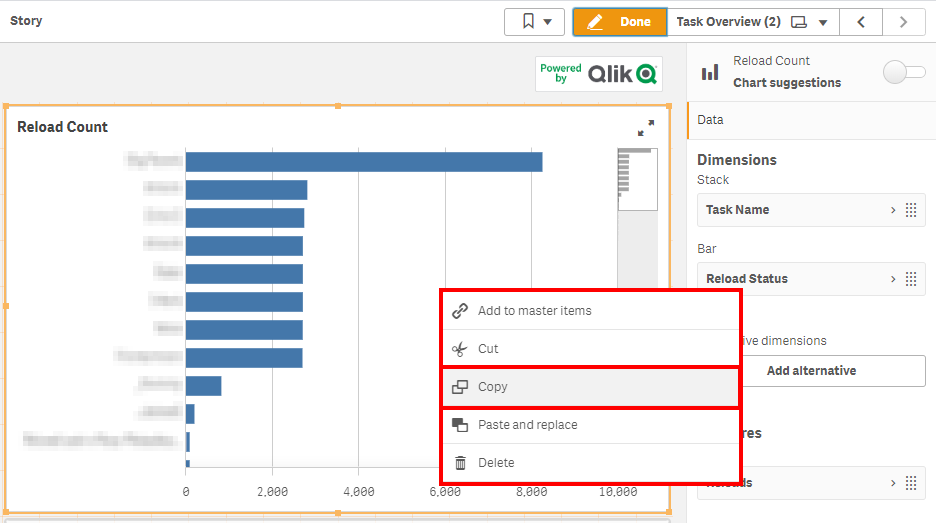The width and height of the screenshot is (936, 523).
Task: Click the Add alternative button
Action: coord(811,371)
